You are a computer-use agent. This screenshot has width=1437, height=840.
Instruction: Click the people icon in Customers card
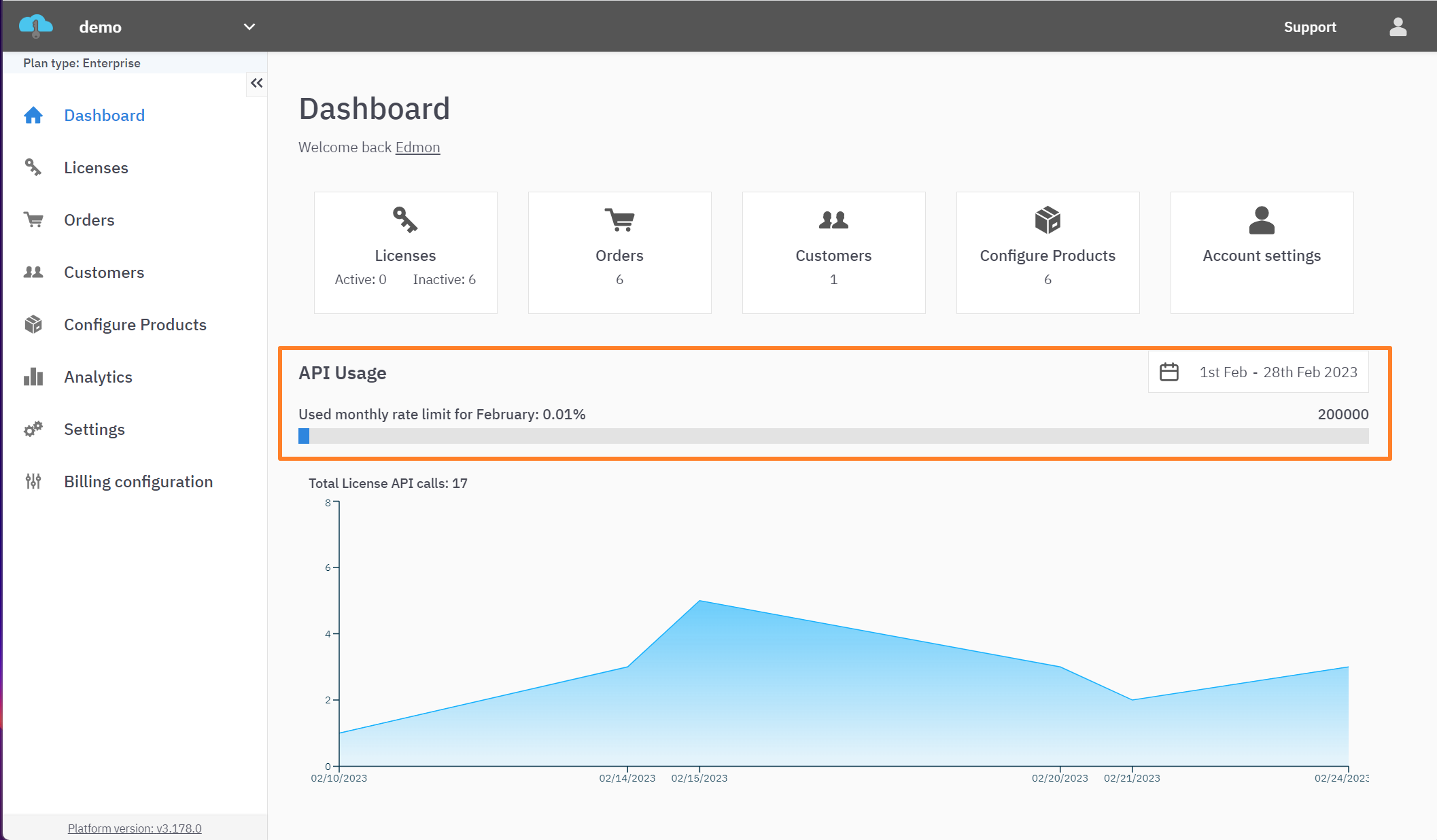coord(833,220)
